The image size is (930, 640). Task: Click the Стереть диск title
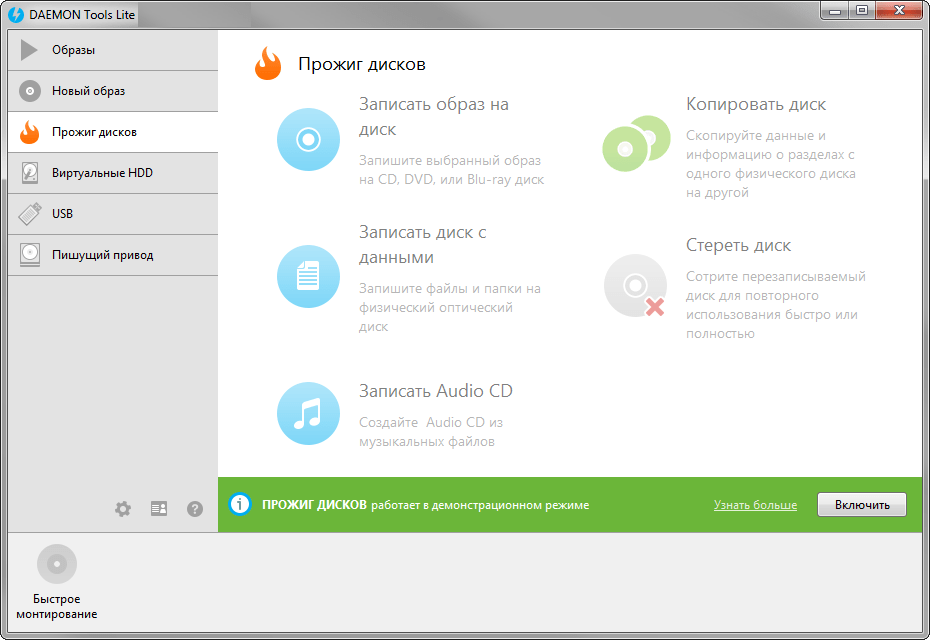[x=738, y=245]
